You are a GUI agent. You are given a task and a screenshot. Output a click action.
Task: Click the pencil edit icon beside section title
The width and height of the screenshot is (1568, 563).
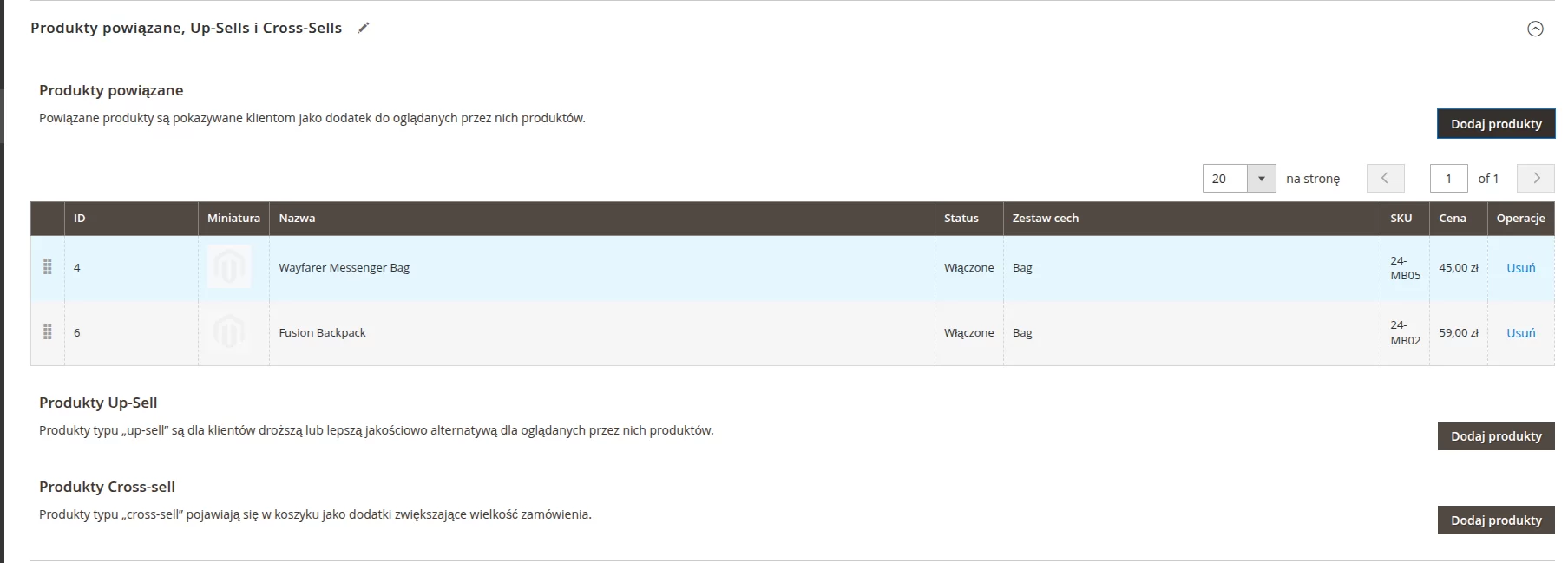[x=364, y=28]
